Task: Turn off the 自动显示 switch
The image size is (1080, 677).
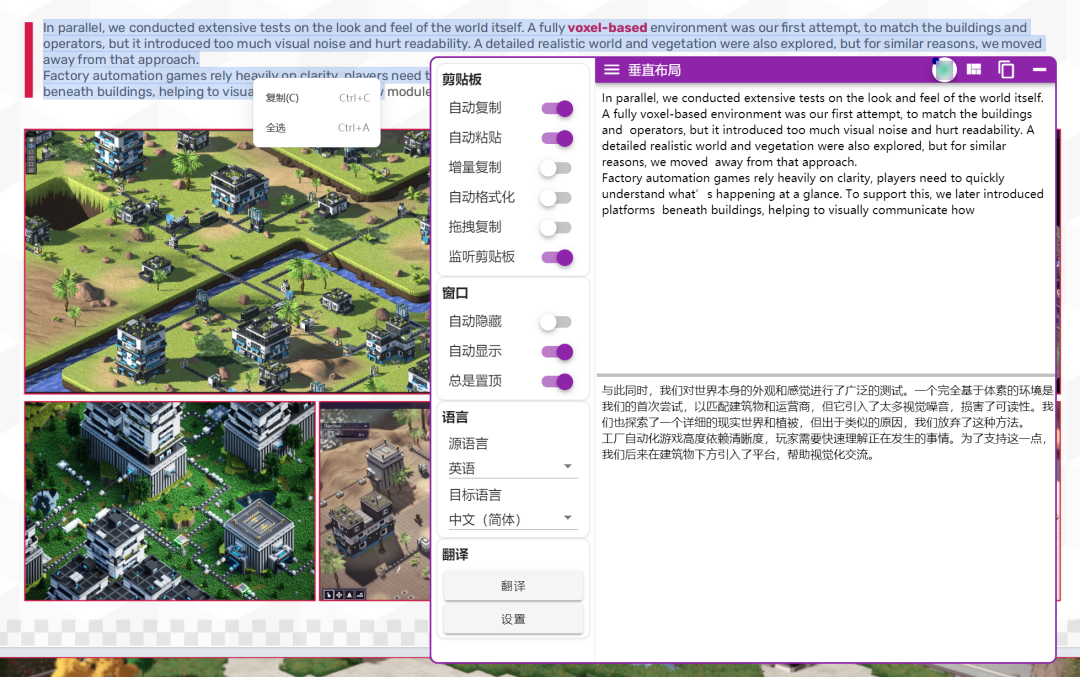Action: [557, 351]
